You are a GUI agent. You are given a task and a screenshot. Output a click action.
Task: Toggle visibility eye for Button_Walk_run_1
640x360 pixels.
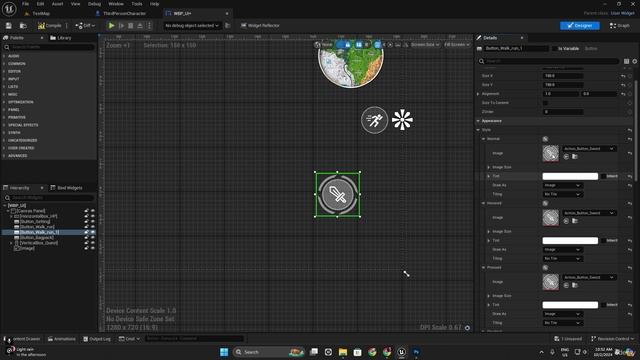pyautogui.click(x=93, y=232)
